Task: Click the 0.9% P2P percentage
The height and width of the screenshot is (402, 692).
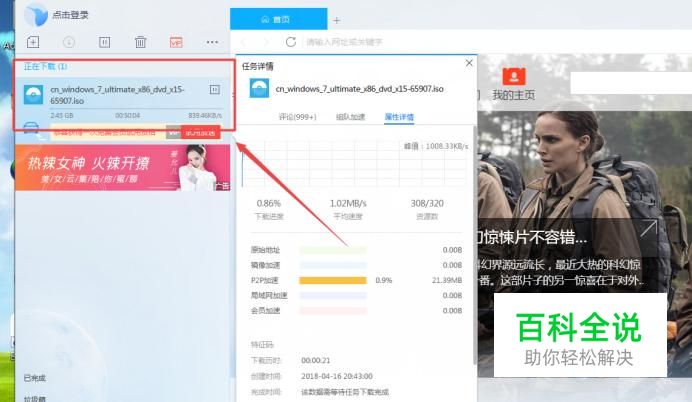Action: [x=384, y=280]
